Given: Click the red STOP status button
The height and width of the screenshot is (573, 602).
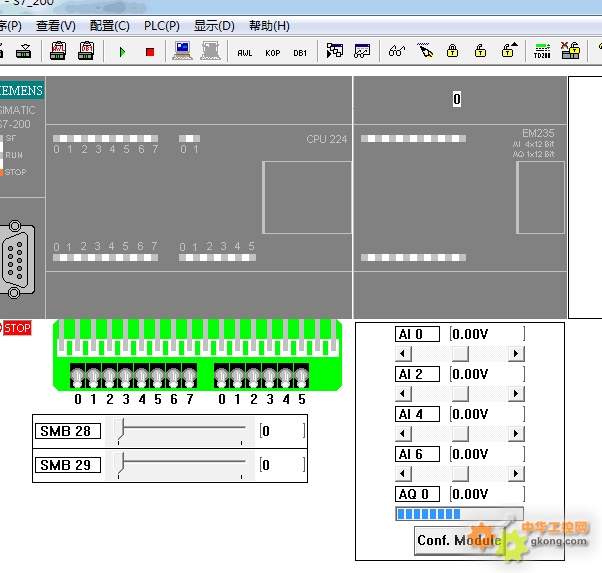Looking at the screenshot, I should click(17, 328).
